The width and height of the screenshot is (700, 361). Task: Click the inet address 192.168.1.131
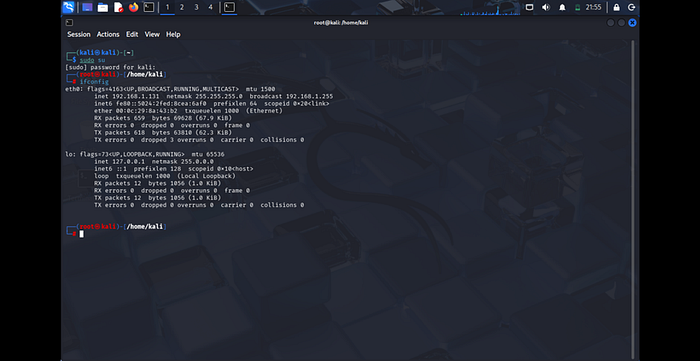coord(137,96)
